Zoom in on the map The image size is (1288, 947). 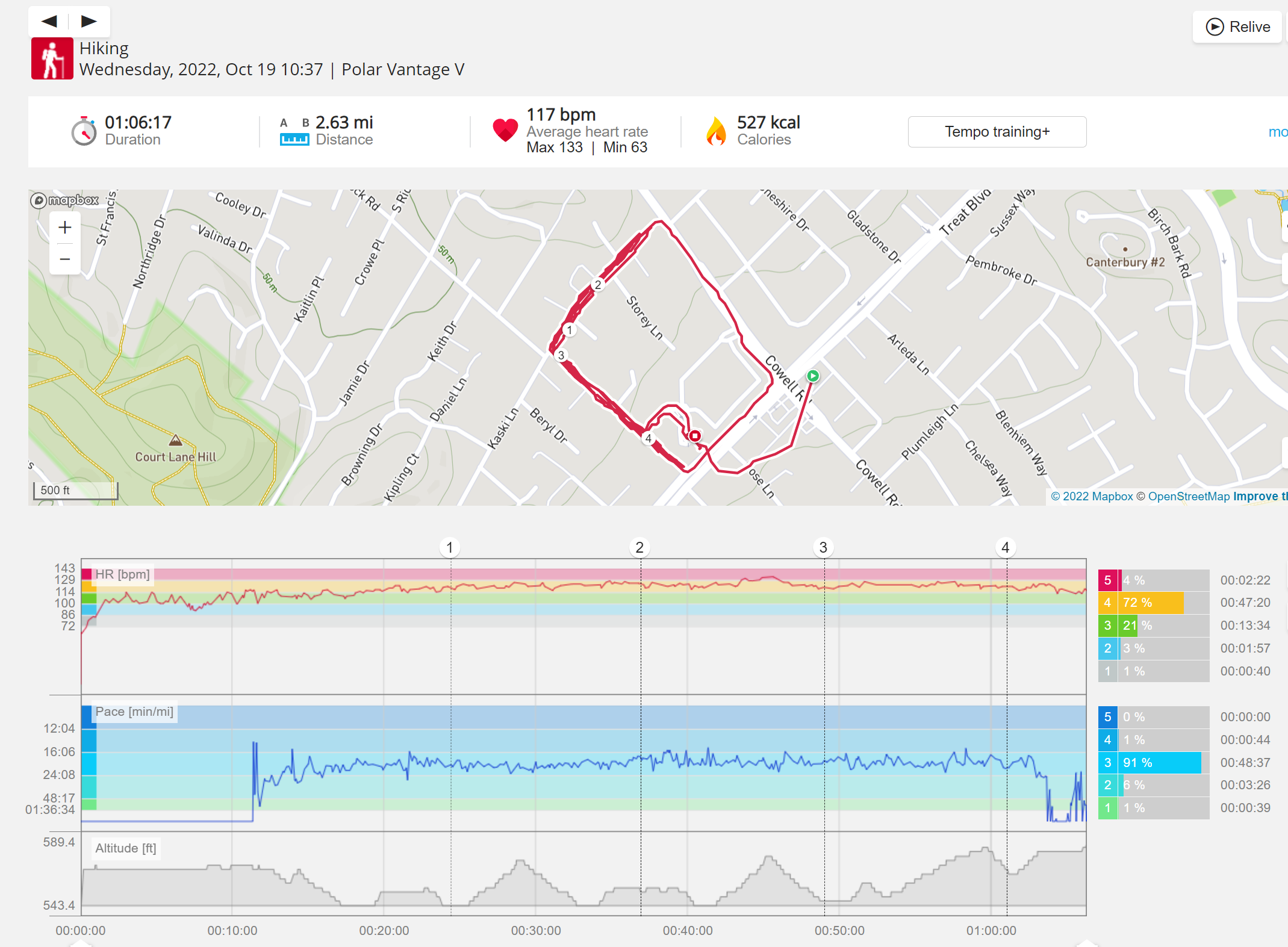click(65, 228)
